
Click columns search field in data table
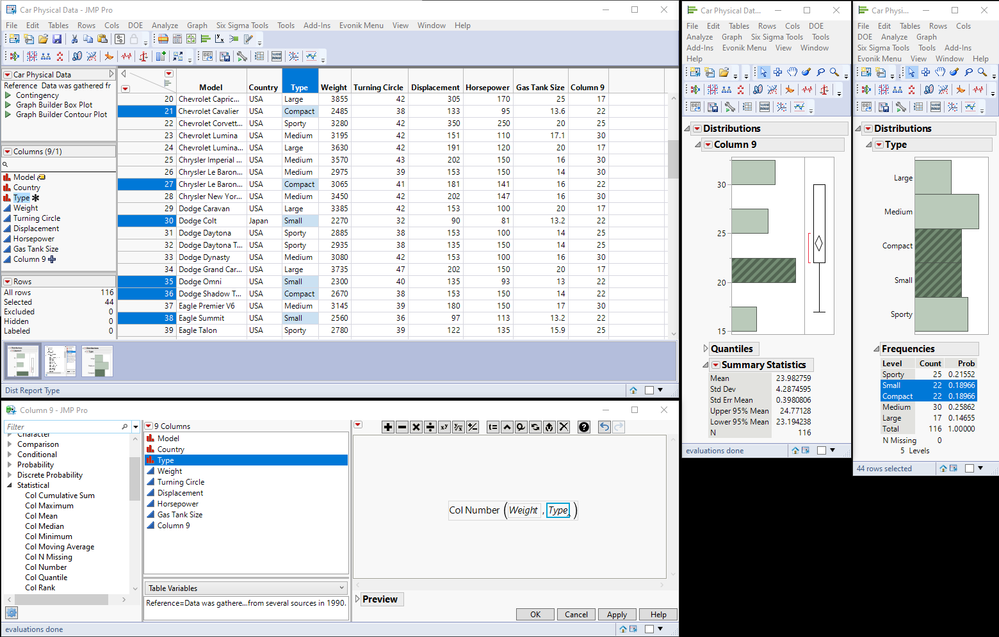[x=59, y=164]
